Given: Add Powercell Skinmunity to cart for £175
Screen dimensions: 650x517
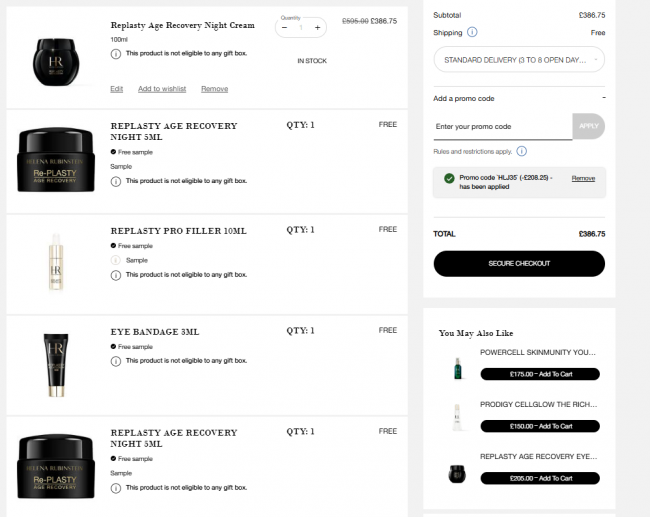Looking at the screenshot, I should (540, 374).
